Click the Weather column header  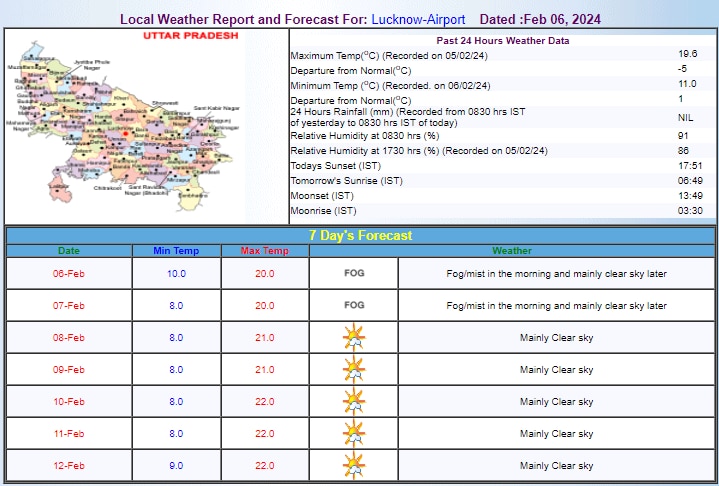(x=512, y=251)
